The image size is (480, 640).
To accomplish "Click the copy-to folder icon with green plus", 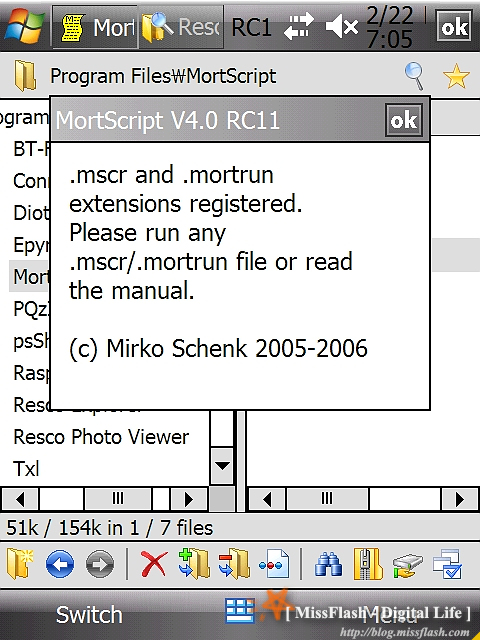I will coord(194,564).
